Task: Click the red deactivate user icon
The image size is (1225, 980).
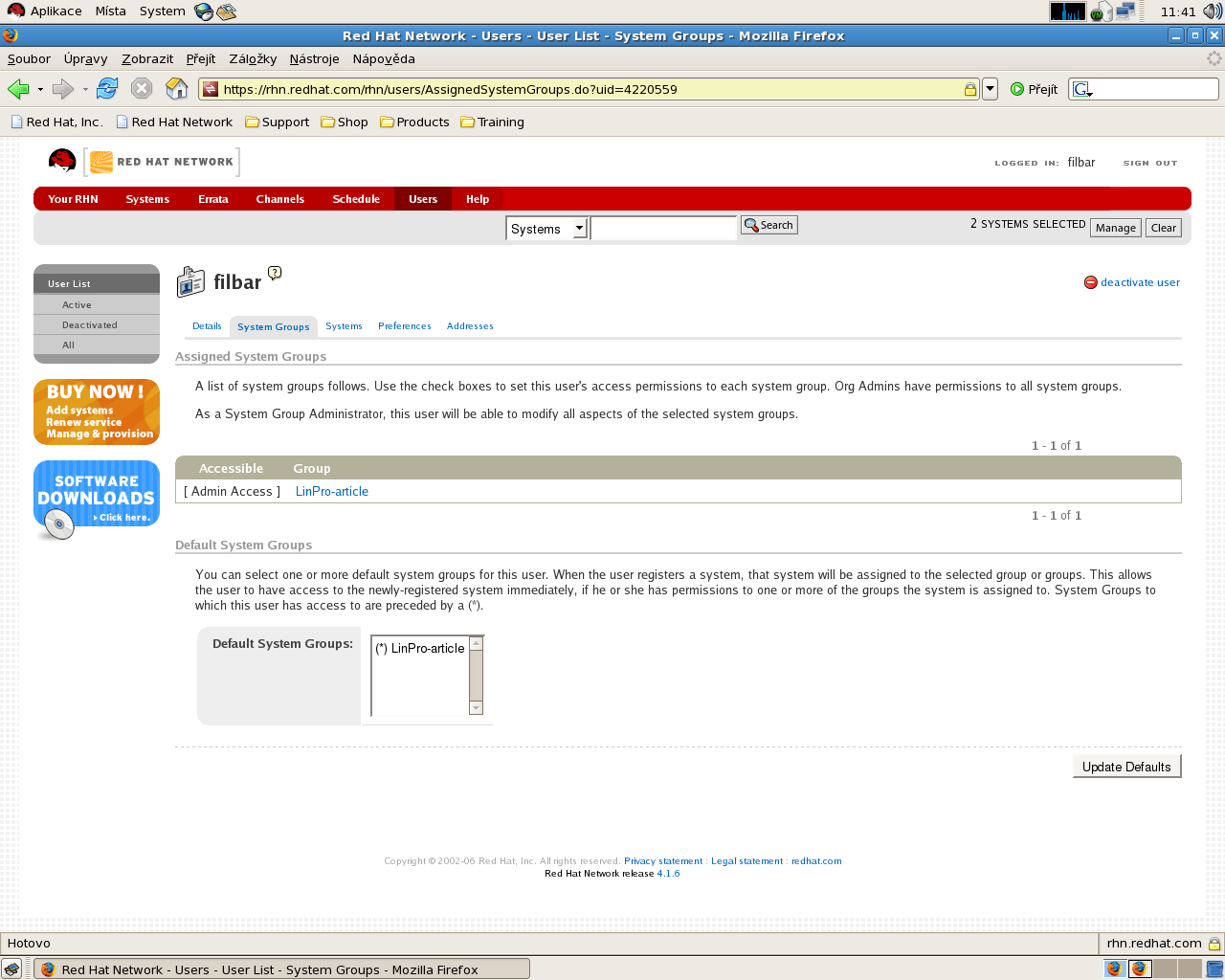Action: pos(1090,282)
